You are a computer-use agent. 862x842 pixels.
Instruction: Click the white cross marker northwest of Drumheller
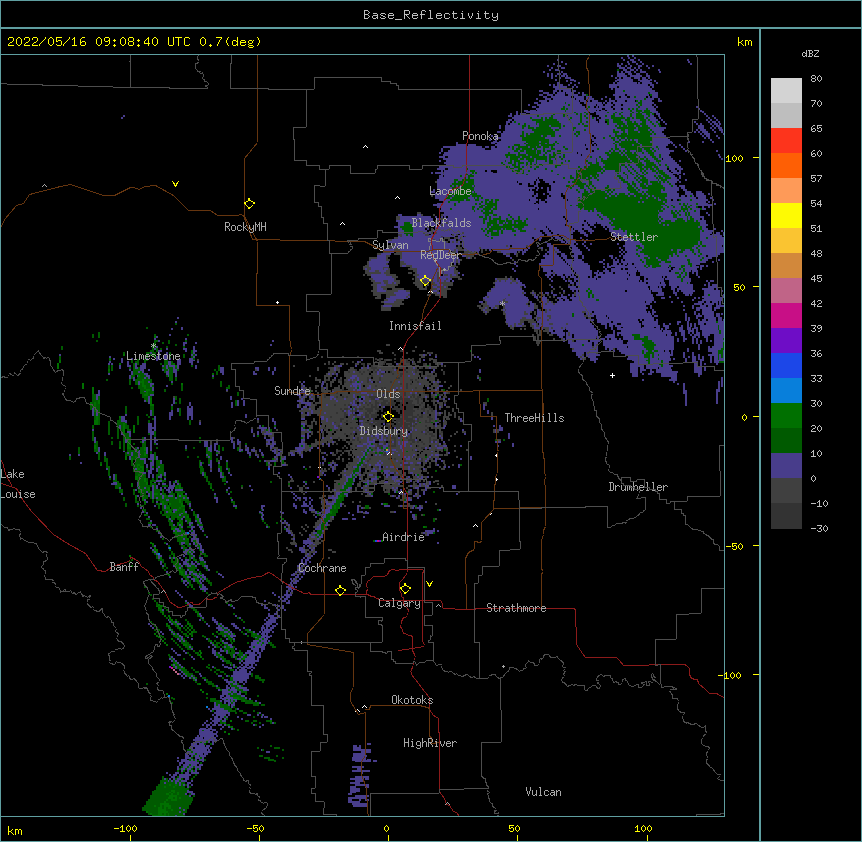pyautogui.click(x=612, y=375)
